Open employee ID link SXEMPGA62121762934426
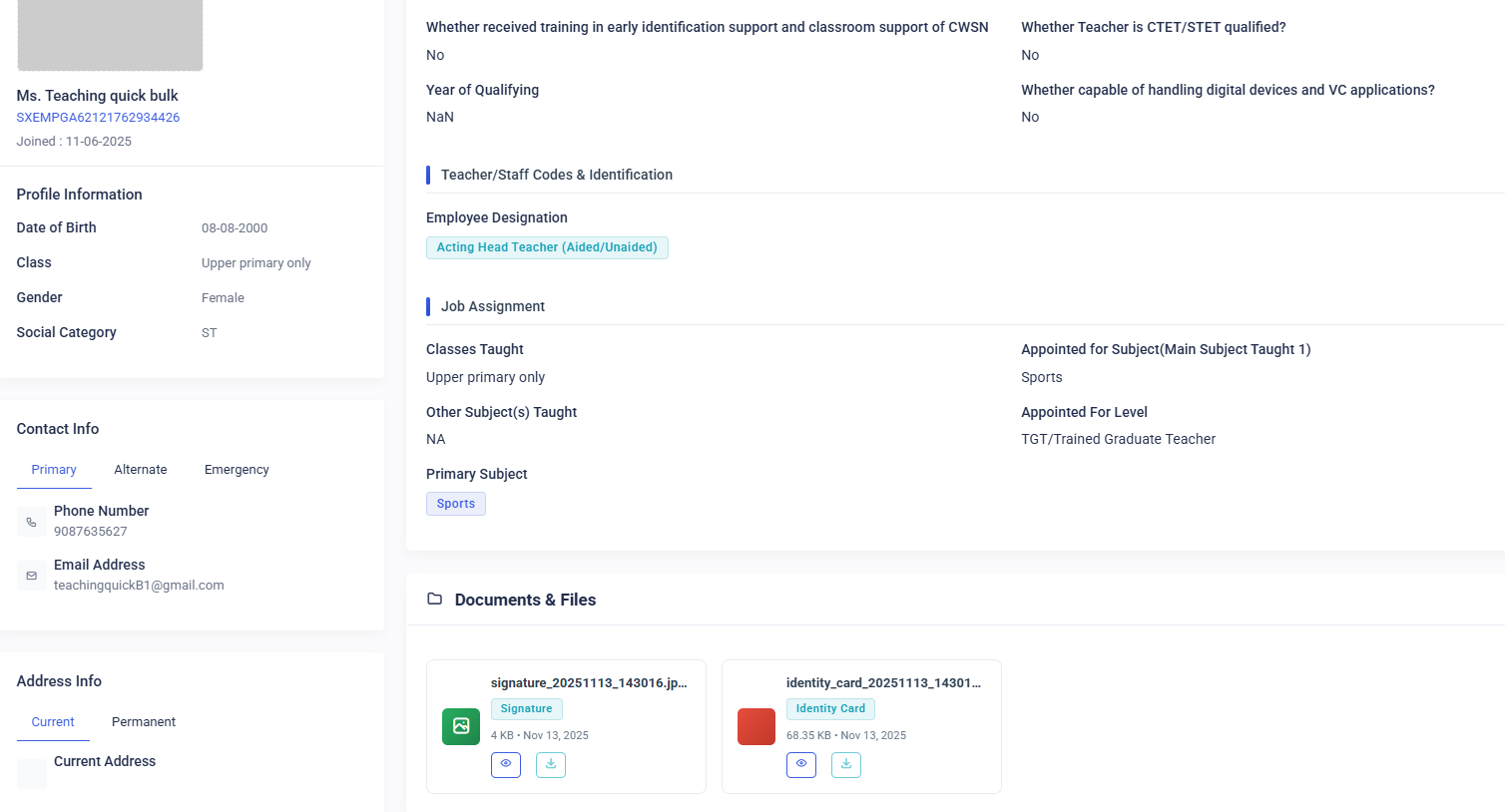The width and height of the screenshot is (1505, 812). pos(98,118)
